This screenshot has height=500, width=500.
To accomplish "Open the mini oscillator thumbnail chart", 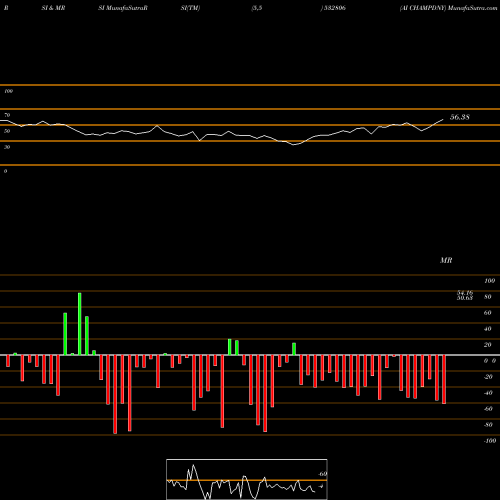I will click(247, 479).
